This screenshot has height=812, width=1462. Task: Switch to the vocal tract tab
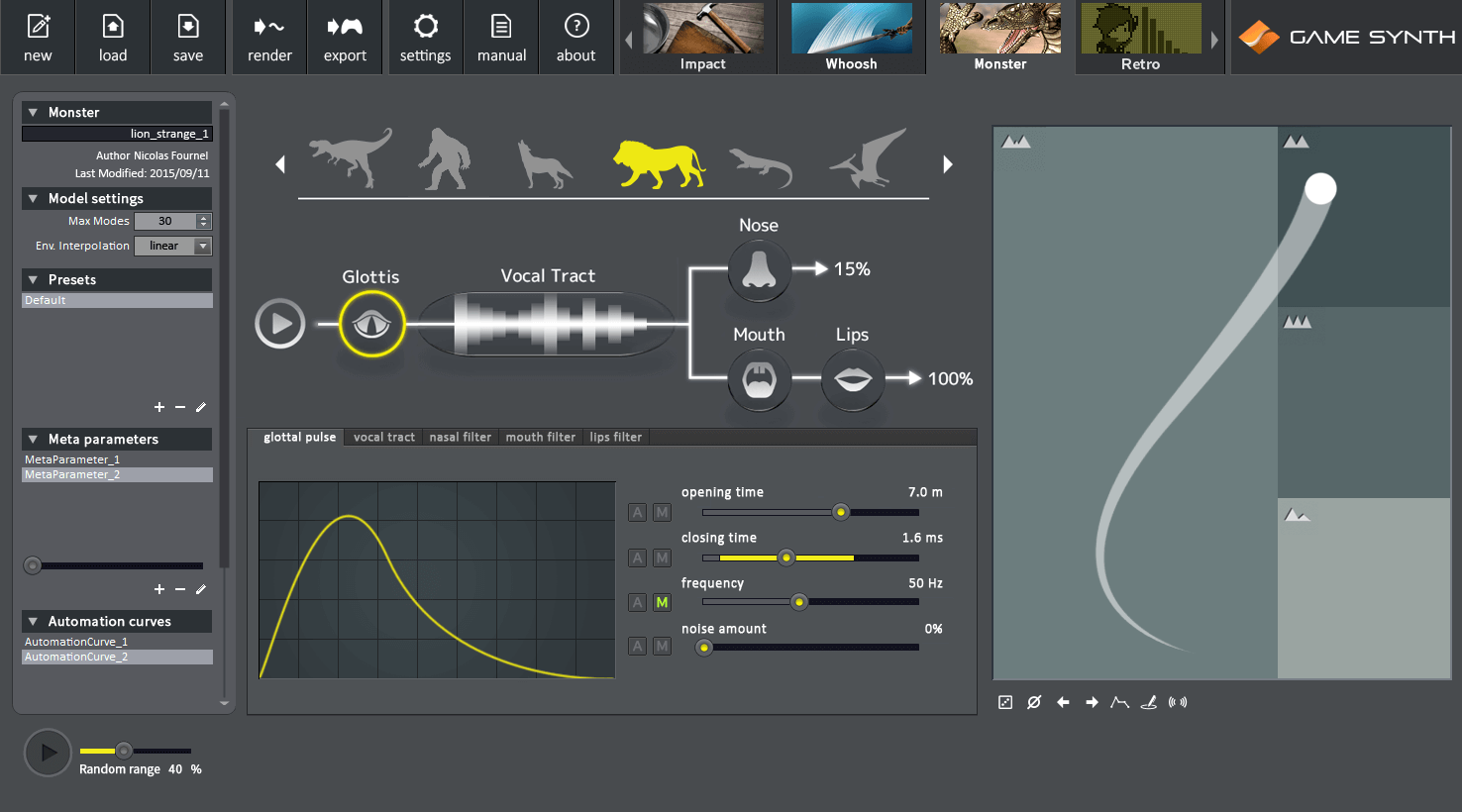point(383,437)
